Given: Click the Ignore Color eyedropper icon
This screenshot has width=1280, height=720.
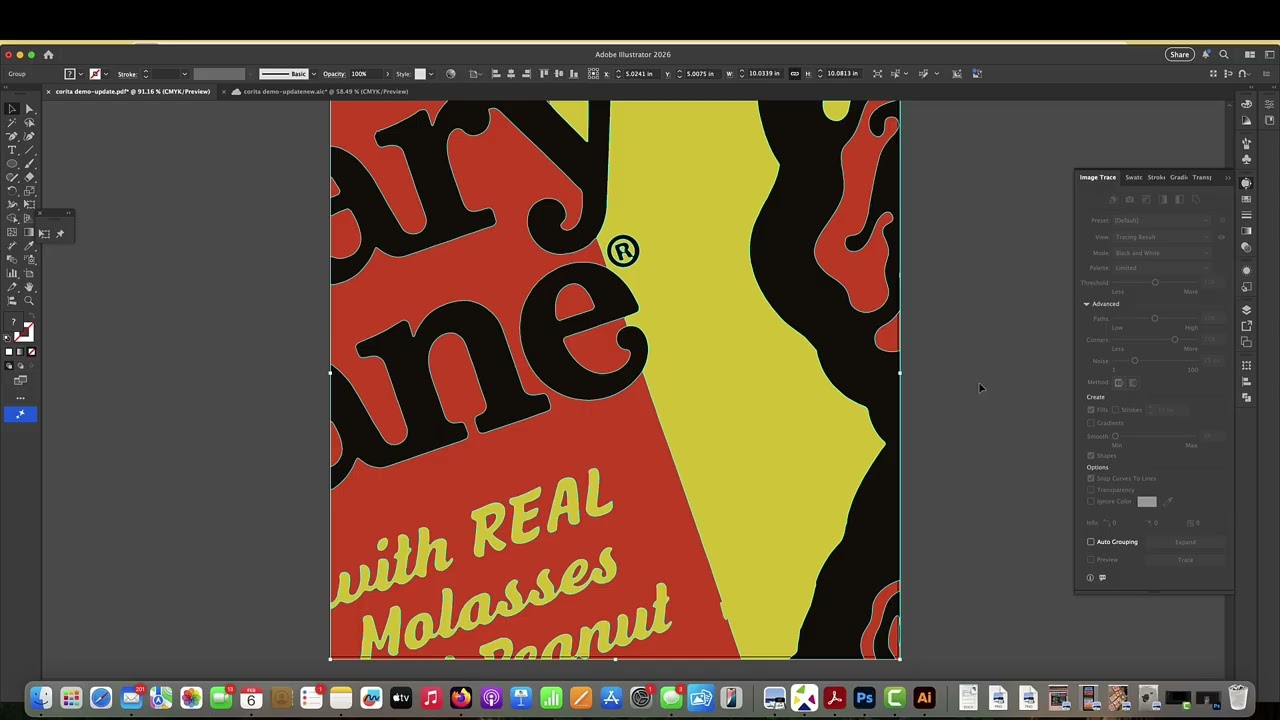Looking at the screenshot, I should 1168,502.
